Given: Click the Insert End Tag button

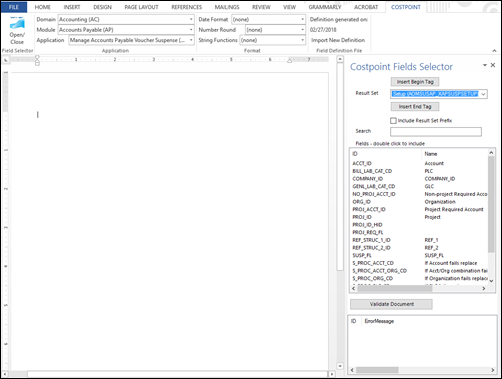Looking at the screenshot, I should [x=415, y=107].
